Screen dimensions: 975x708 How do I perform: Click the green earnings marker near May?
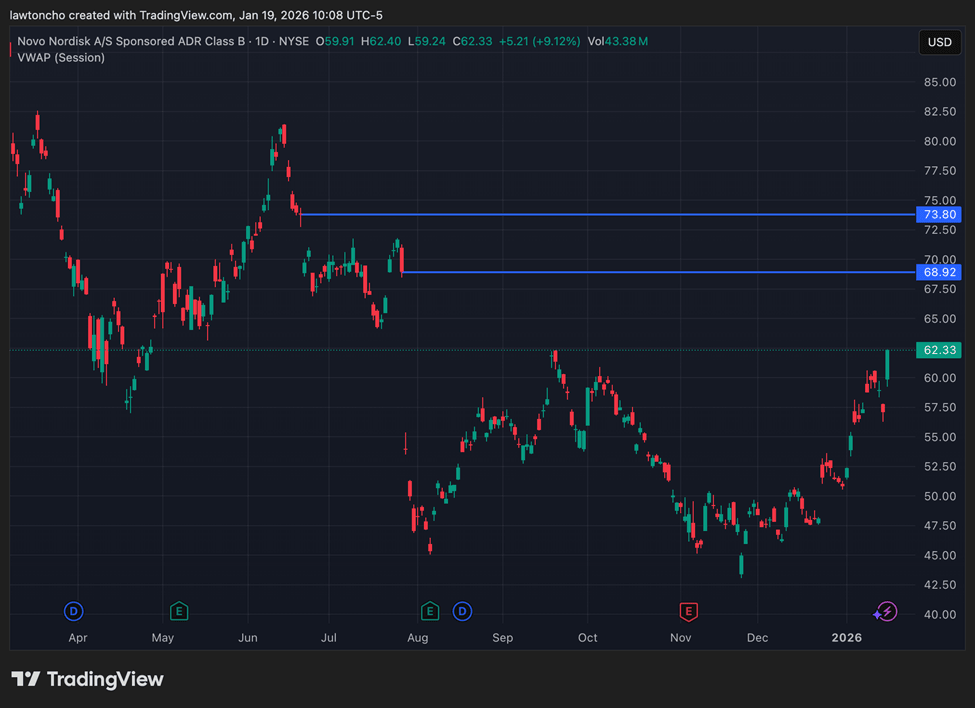[x=179, y=612]
